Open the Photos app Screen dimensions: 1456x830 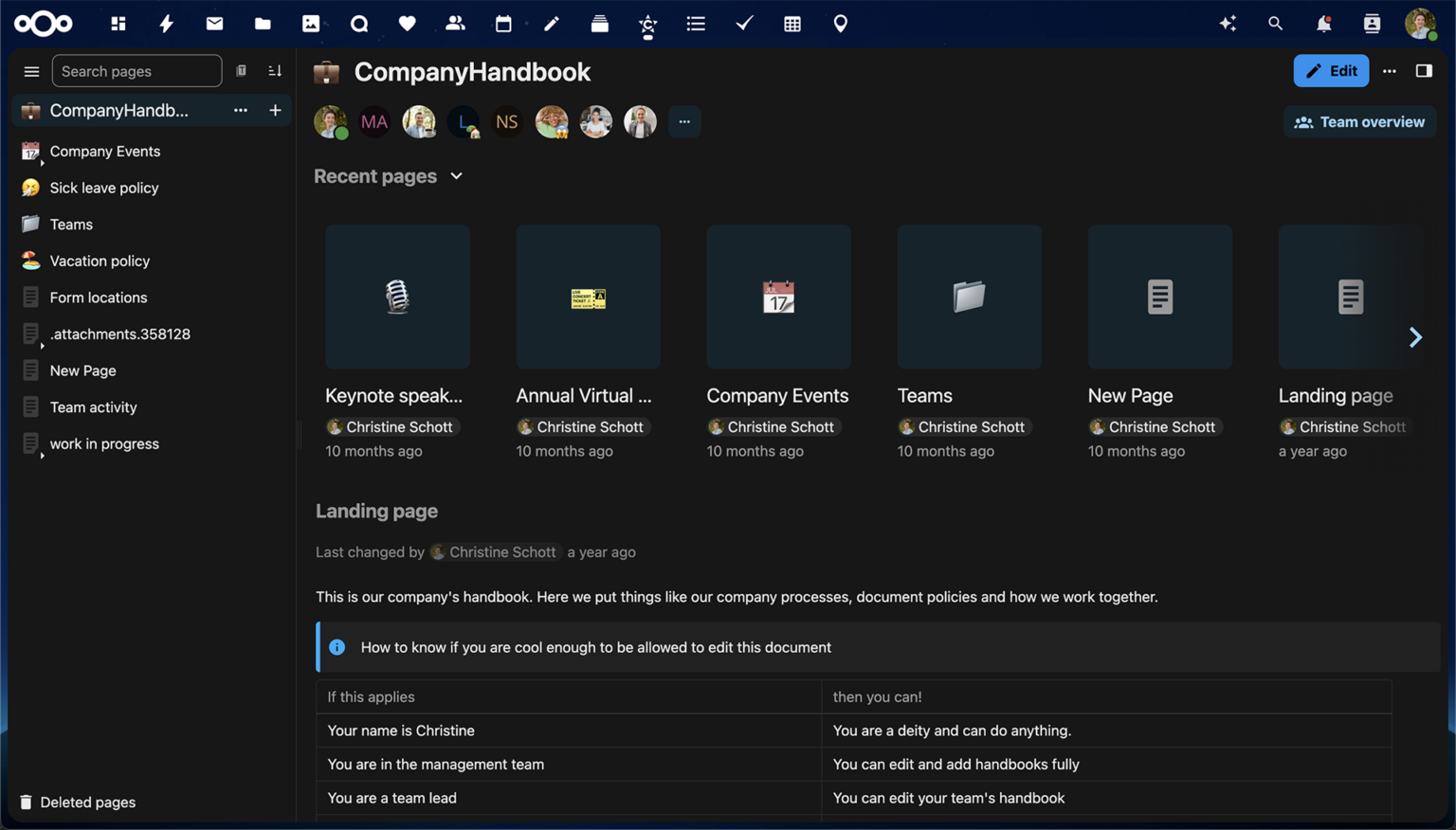(311, 23)
